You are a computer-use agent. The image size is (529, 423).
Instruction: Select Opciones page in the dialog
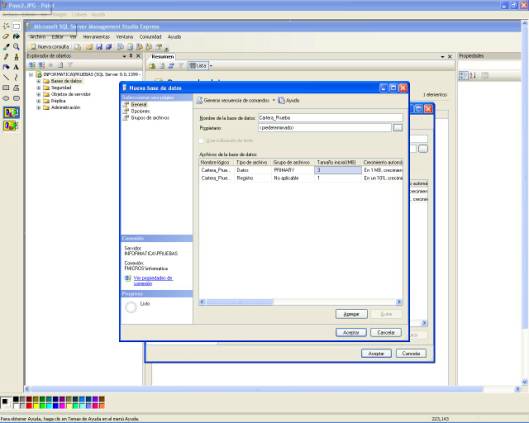140,111
